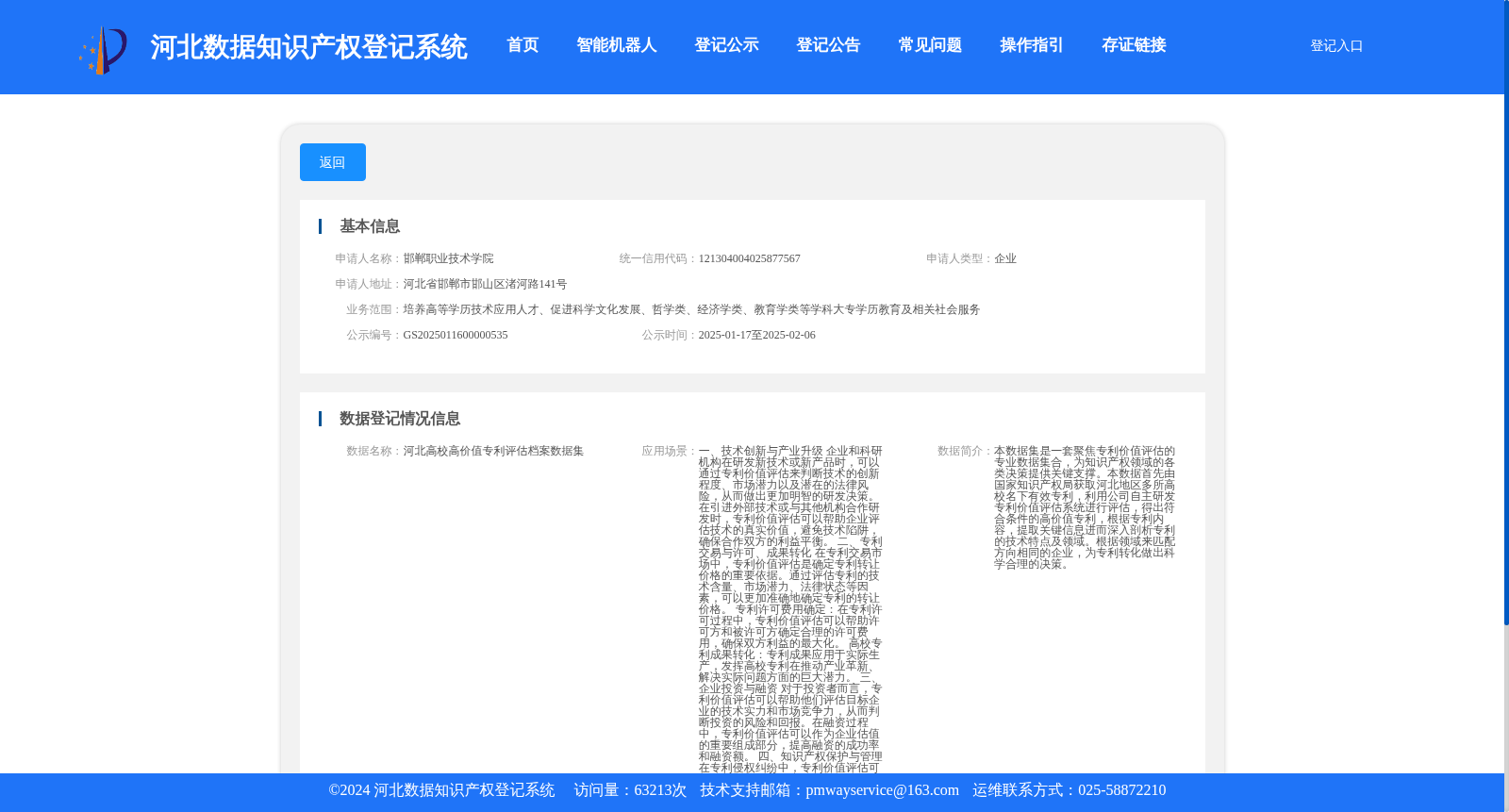Click the 返回 button
Screen dimensions: 1509x812
click(x=333, y=162)
